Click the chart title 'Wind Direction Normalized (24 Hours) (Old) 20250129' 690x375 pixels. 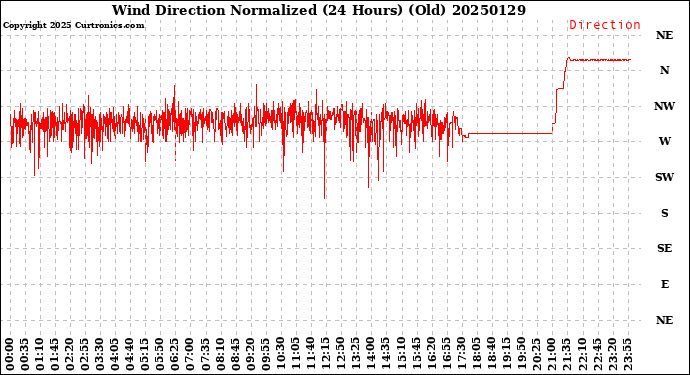[319, 10]
